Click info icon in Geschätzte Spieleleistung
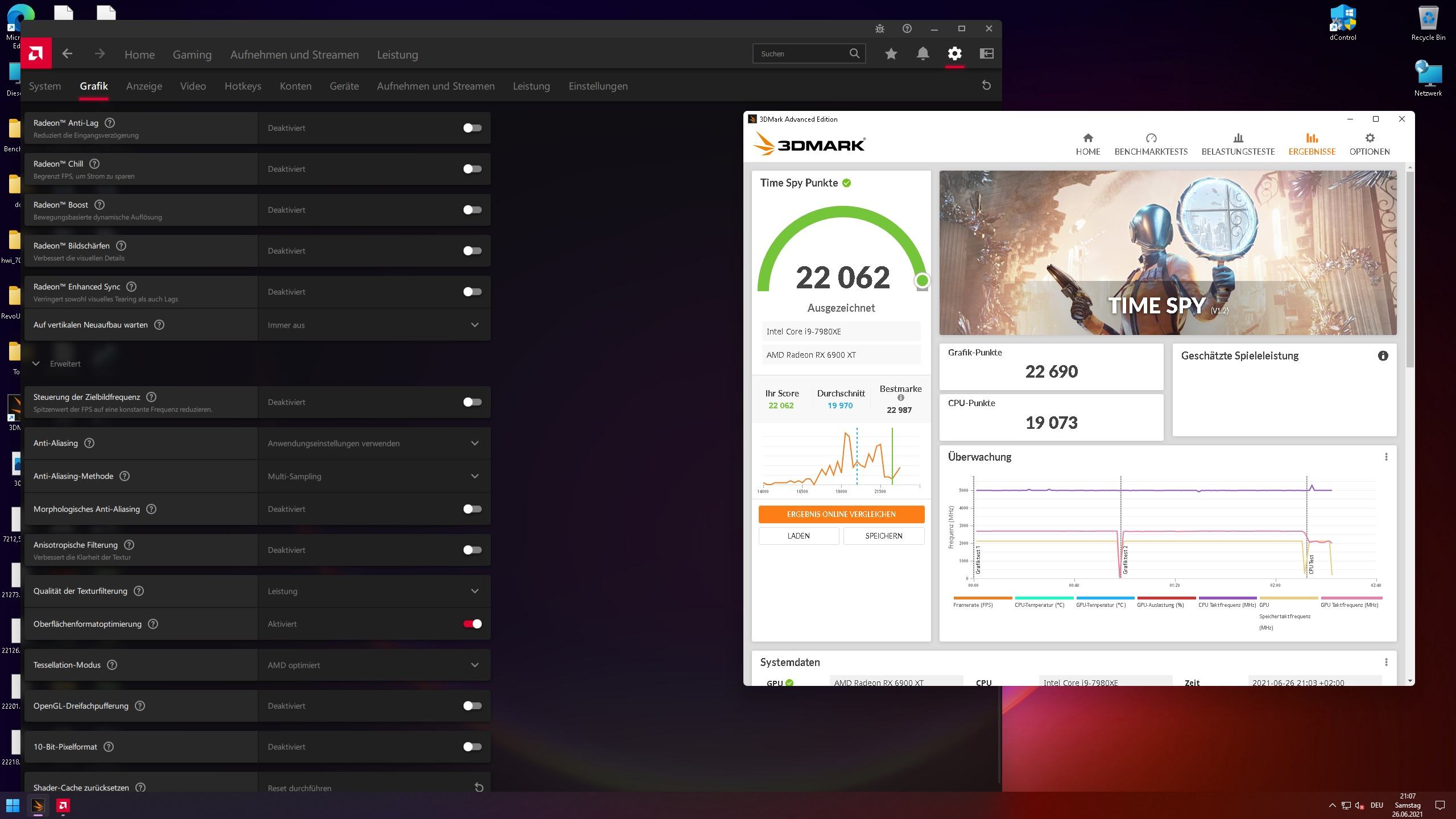This screenshot has width=1456, height=819. point(1383,356)
